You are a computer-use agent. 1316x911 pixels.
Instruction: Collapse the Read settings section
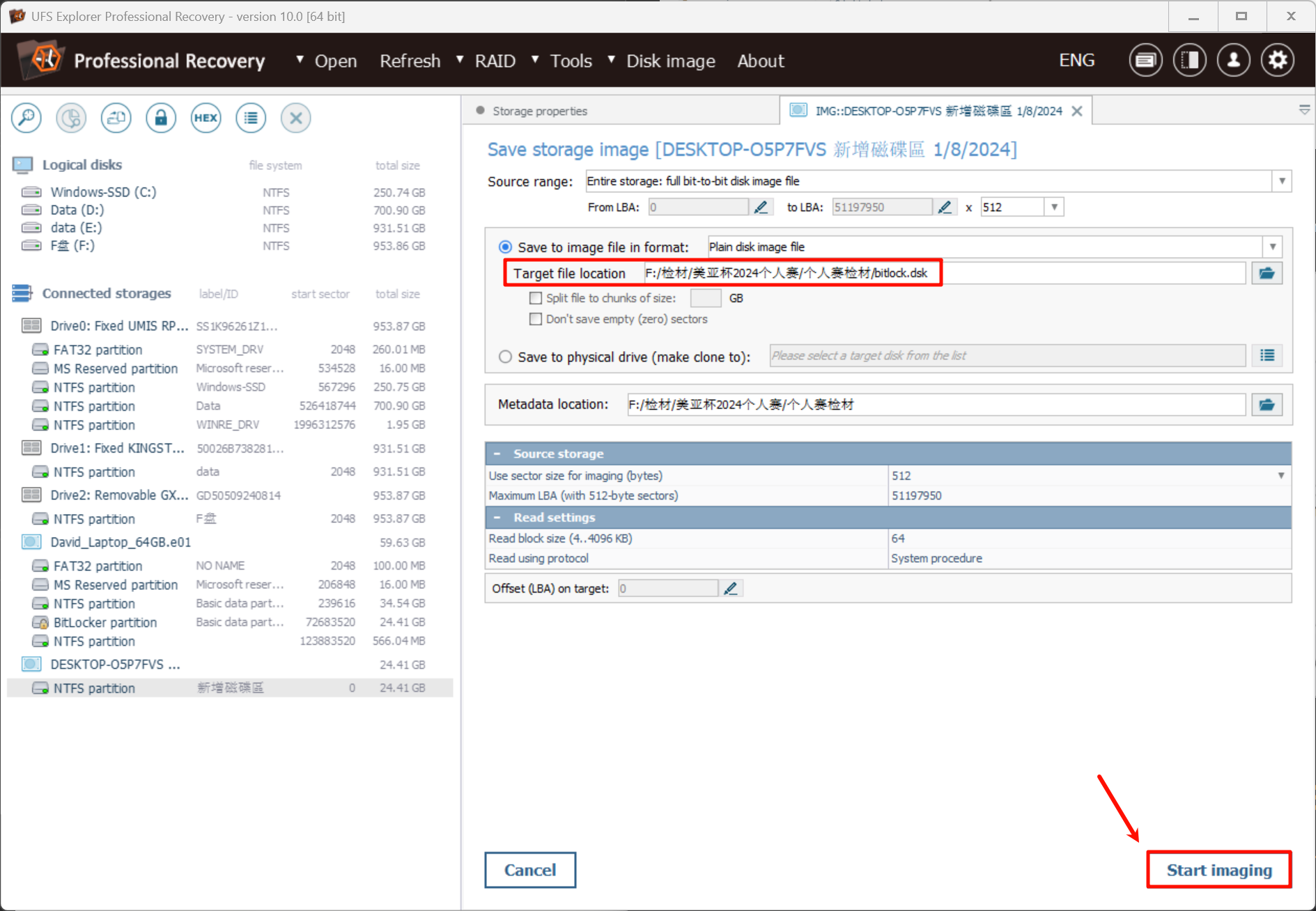pos(497,517)
